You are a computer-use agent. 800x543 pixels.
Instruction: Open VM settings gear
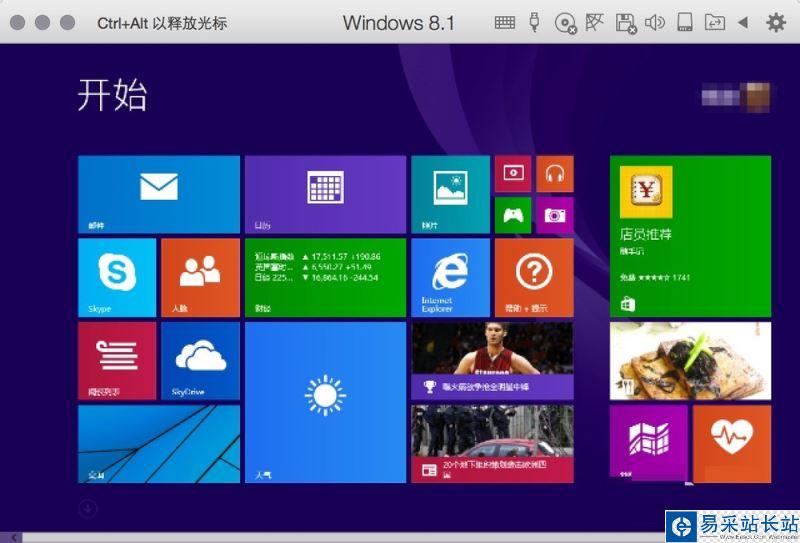tap(776, 22)
